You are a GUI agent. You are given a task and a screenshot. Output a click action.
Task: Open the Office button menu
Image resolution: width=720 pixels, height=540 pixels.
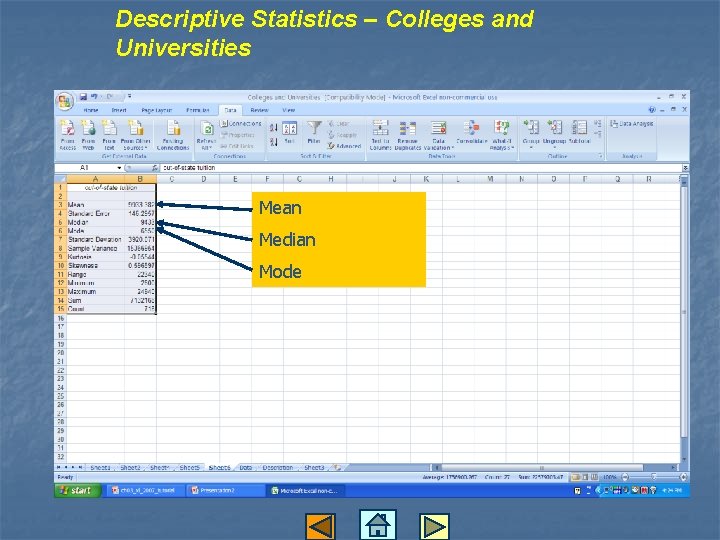(x=65, y=101)
